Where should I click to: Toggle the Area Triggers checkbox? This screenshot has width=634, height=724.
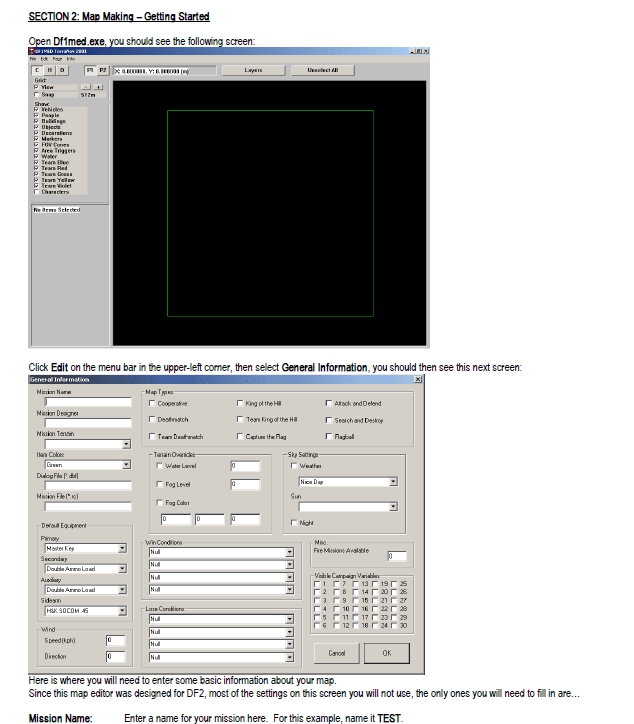tap(36, 151)
